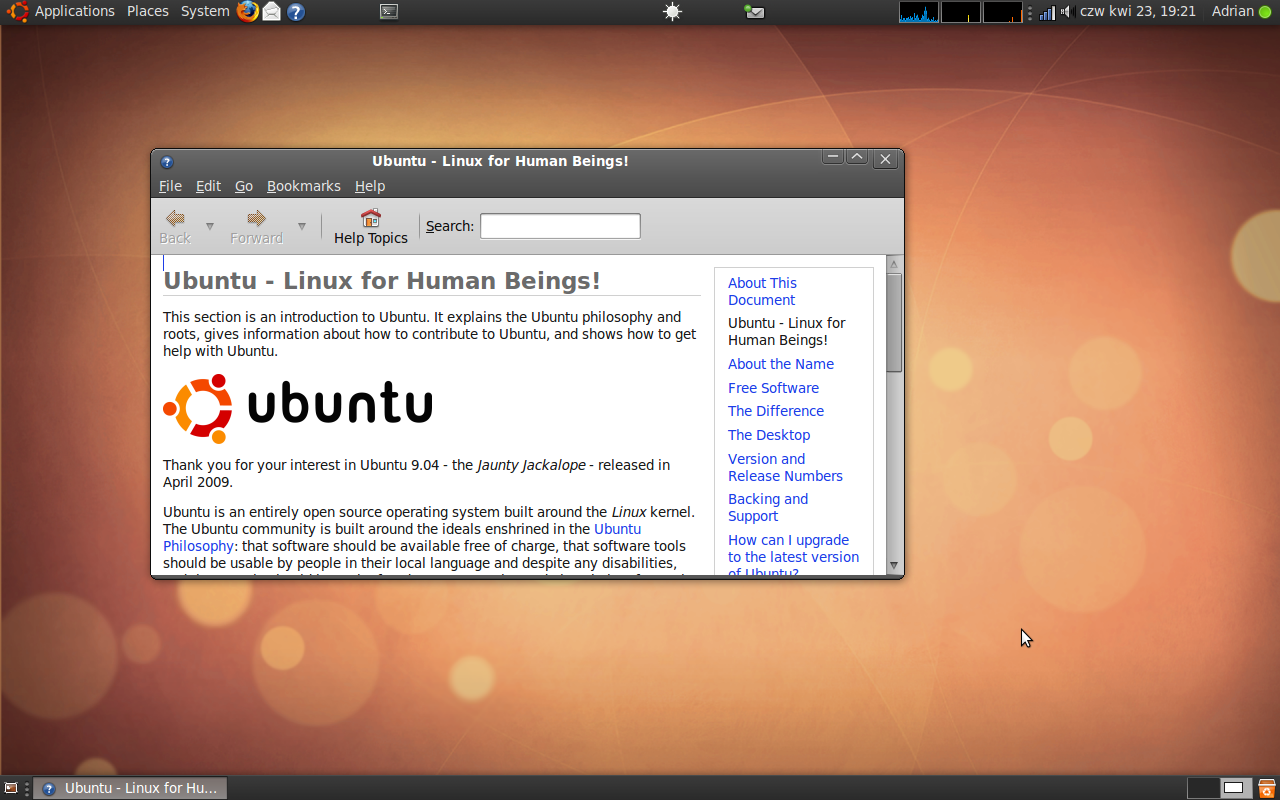
Task: Go to the About the Name section
Action: 781,364
